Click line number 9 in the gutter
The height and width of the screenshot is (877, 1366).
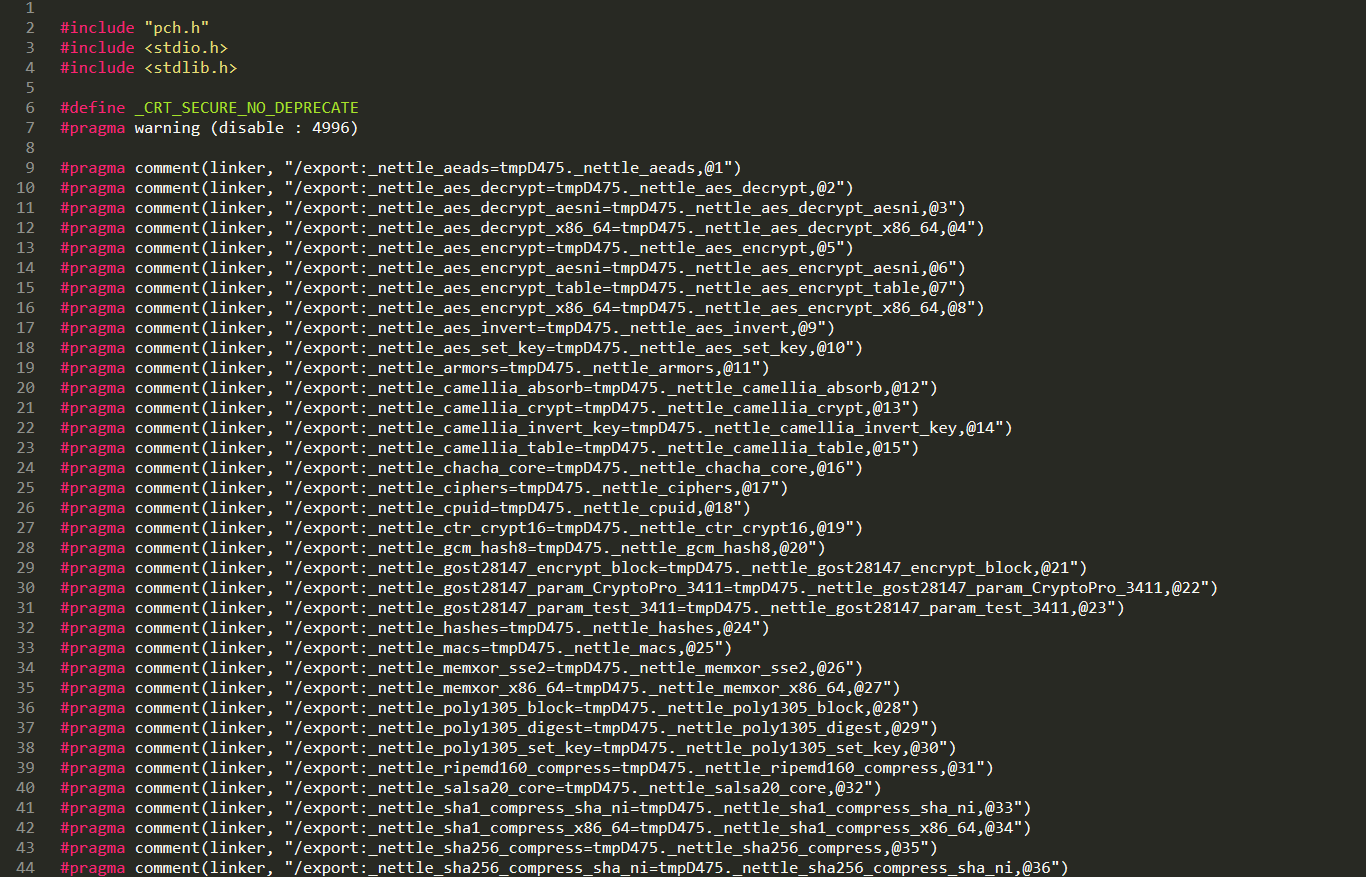click(30, 168)
